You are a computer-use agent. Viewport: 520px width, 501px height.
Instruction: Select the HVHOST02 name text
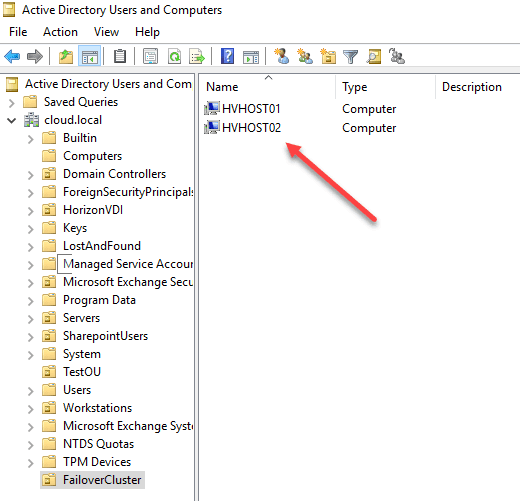[x=251, y=128]
